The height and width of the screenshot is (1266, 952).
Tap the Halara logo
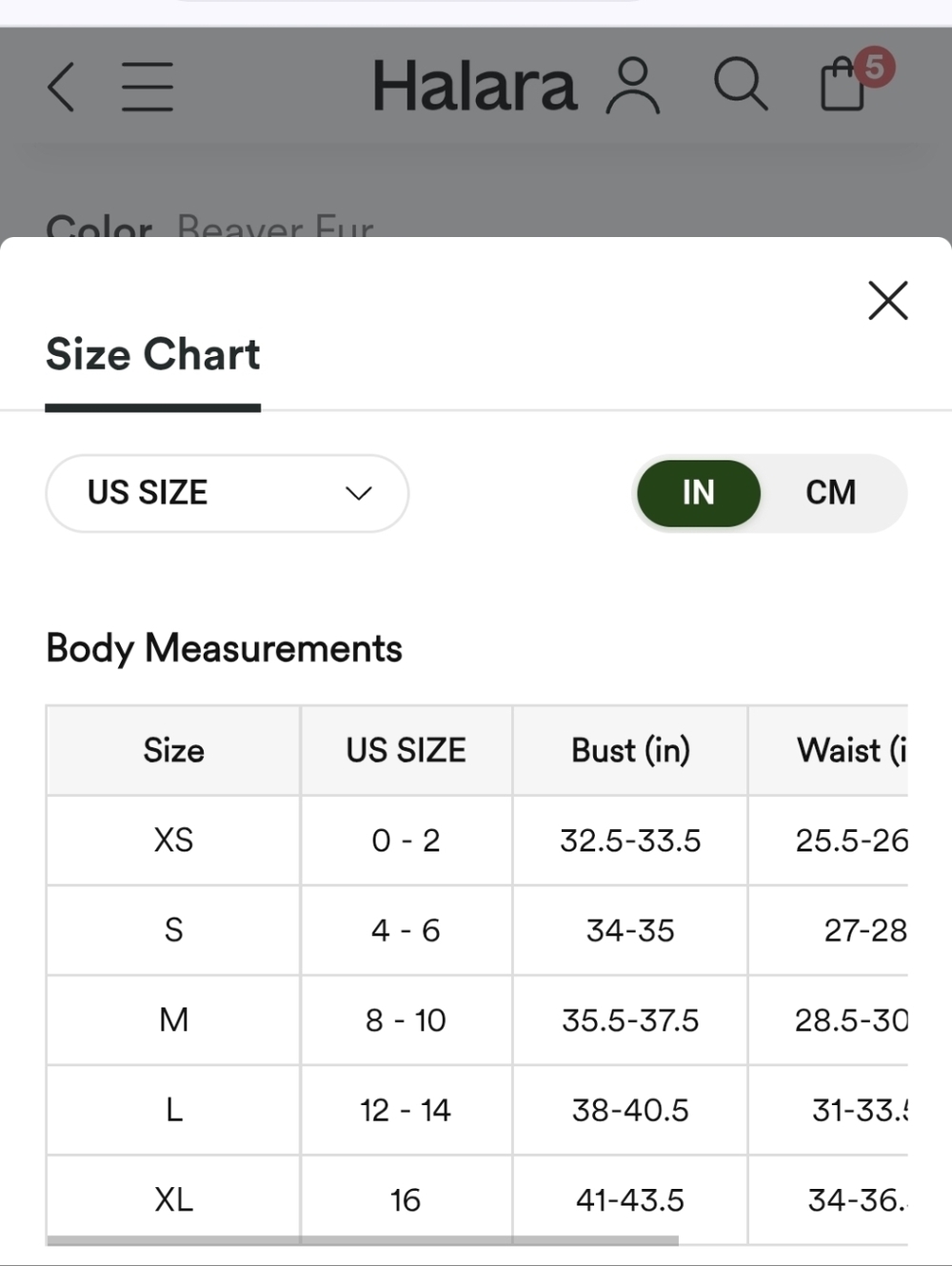[474, 87]
